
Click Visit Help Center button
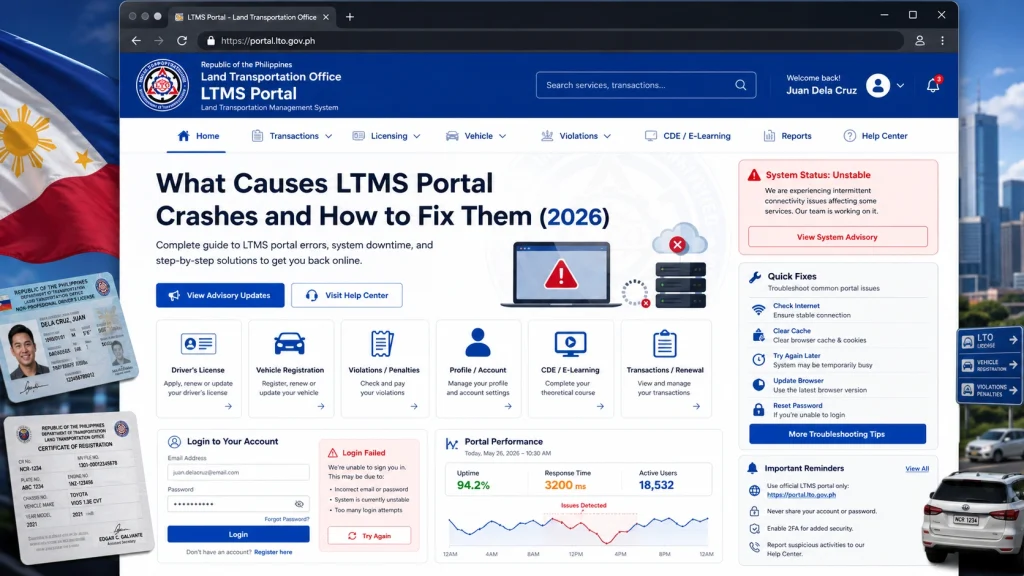tap(347, 295)
